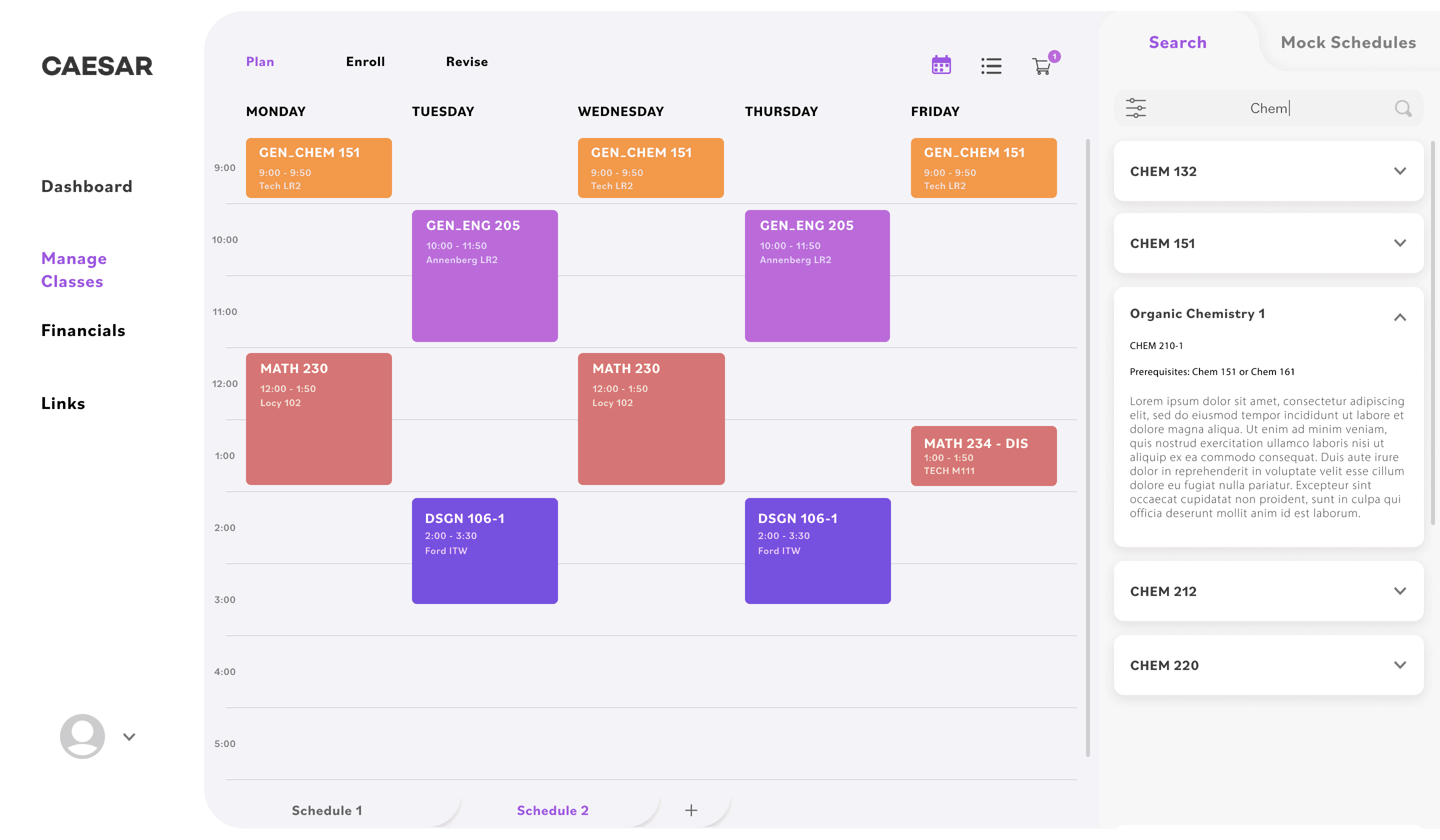Collapse the Organic Chemistry 1 card

[x=1399, y=317]
